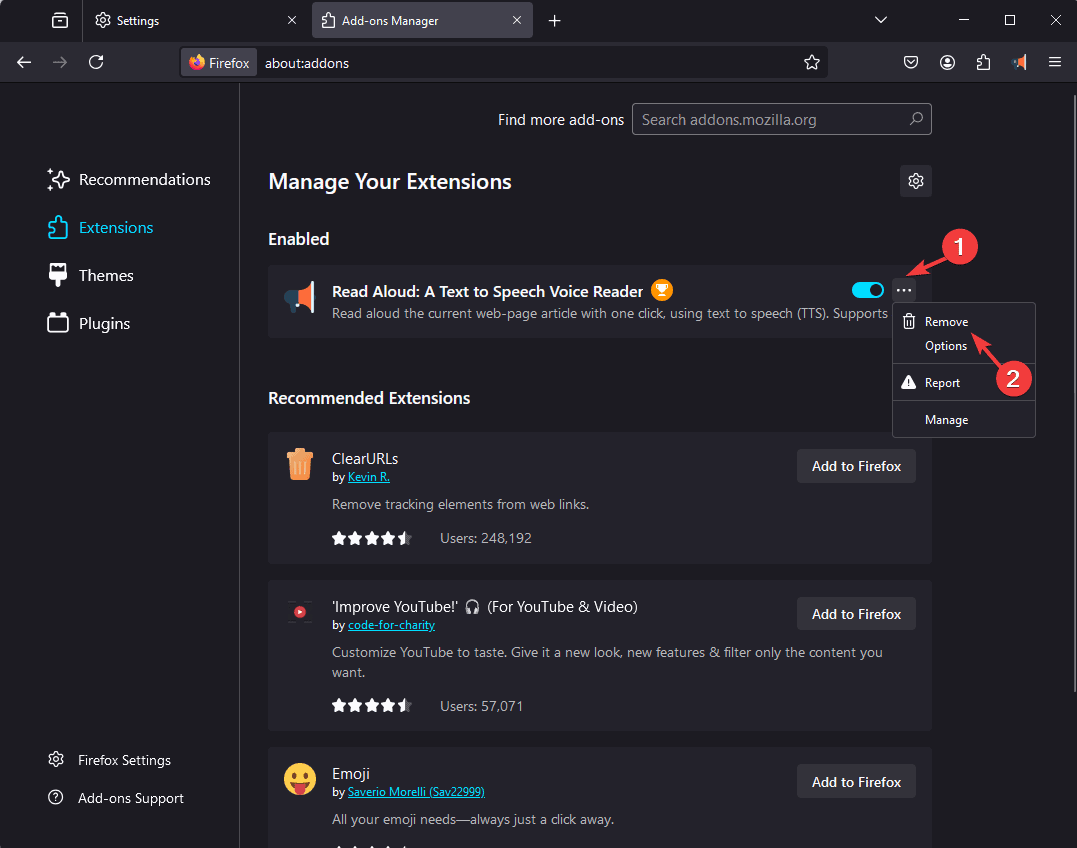
Task: Select Report in the extension menu
Action: click(963, 383)
